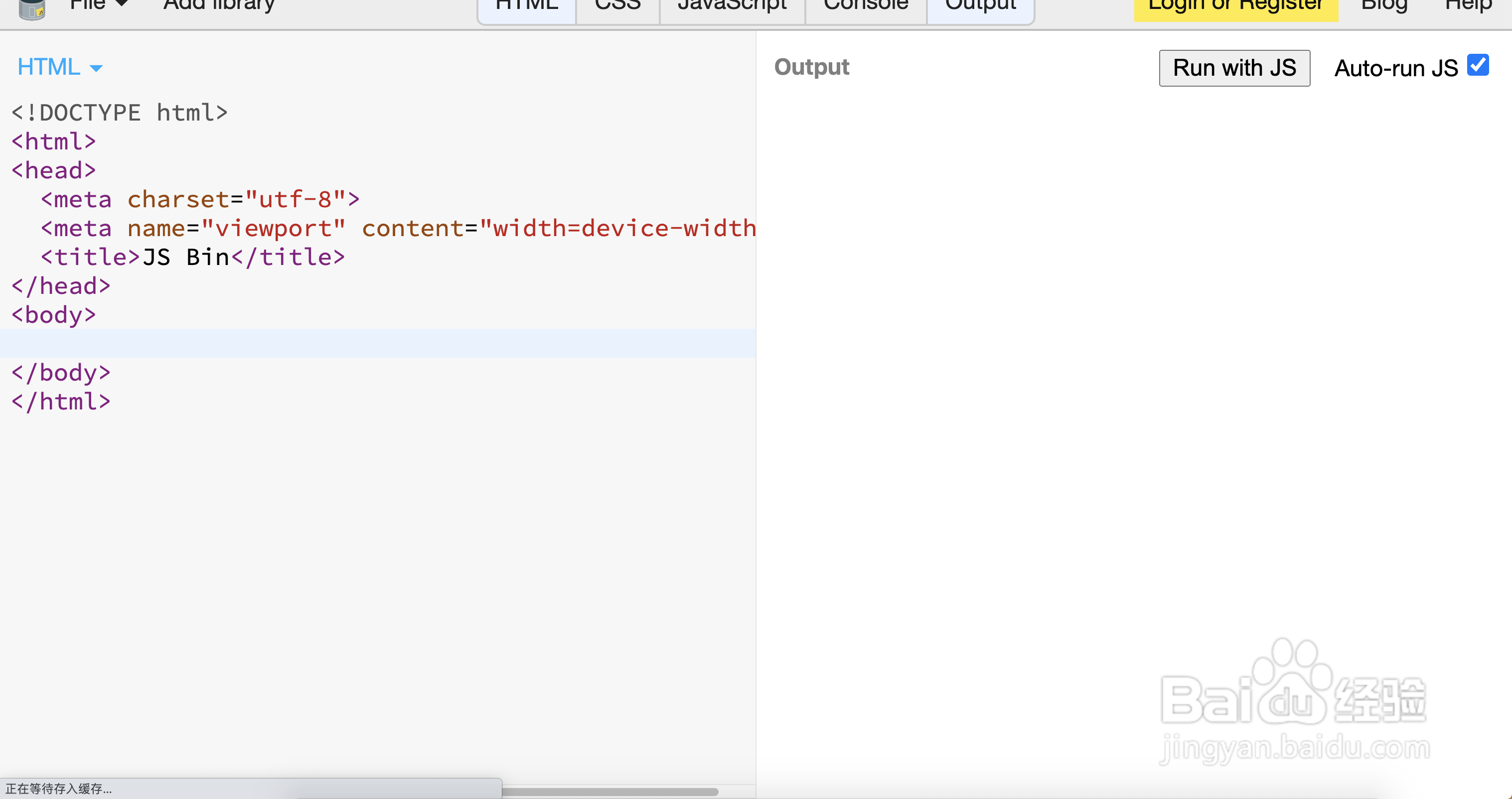Click the JS Bin title text in code
Image resolution: width=1512 pixels, height=799 pixels.
(185, 258)
